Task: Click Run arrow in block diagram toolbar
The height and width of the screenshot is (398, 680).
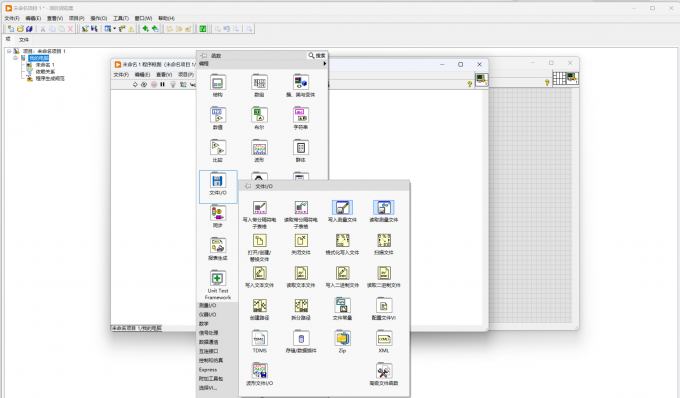Action: coord(135,85)
